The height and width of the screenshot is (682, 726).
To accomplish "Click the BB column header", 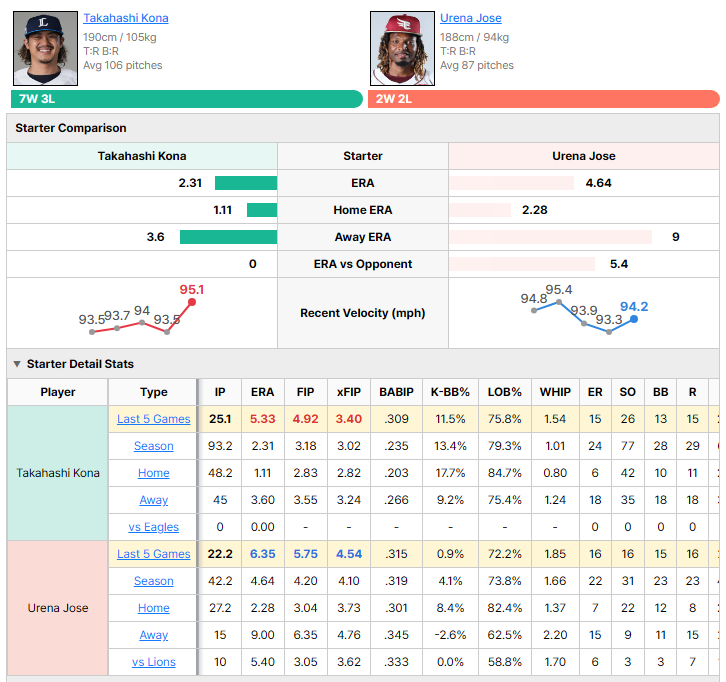I will [660, 392].
